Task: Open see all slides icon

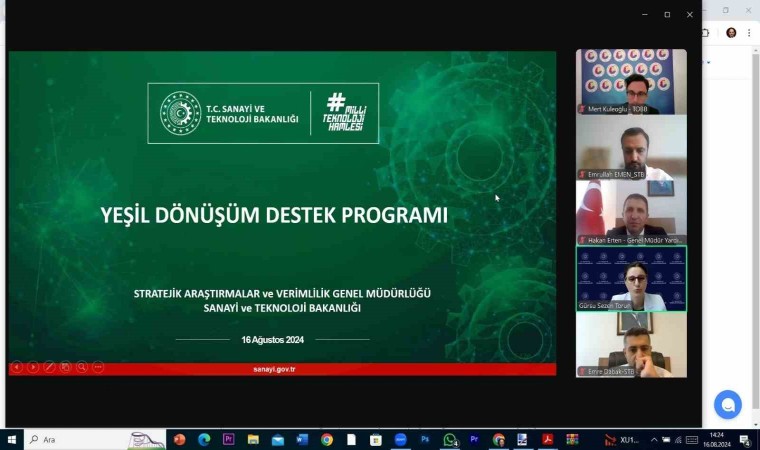Action: [65, 367]
